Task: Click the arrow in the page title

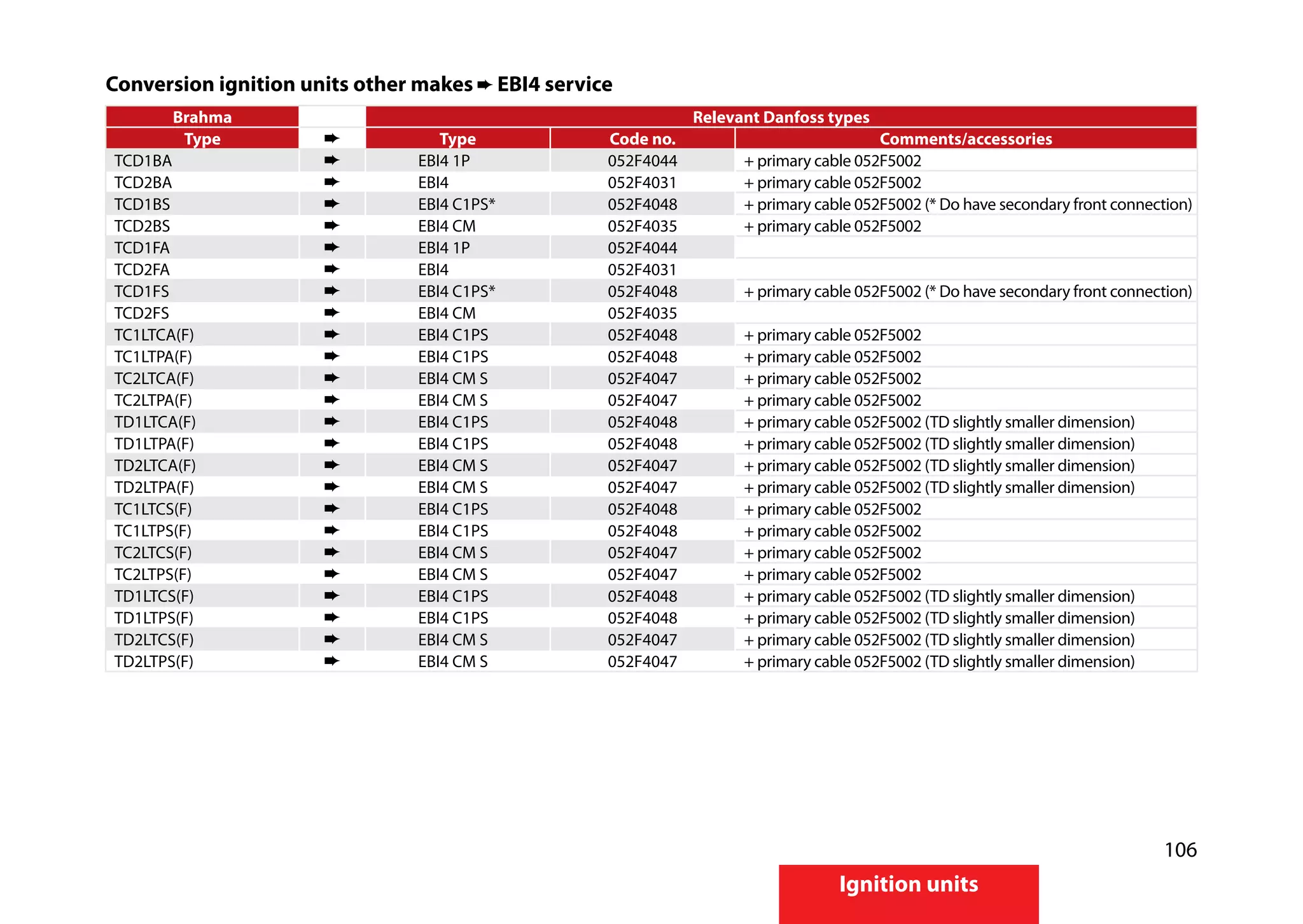Action: pos(485,85)
